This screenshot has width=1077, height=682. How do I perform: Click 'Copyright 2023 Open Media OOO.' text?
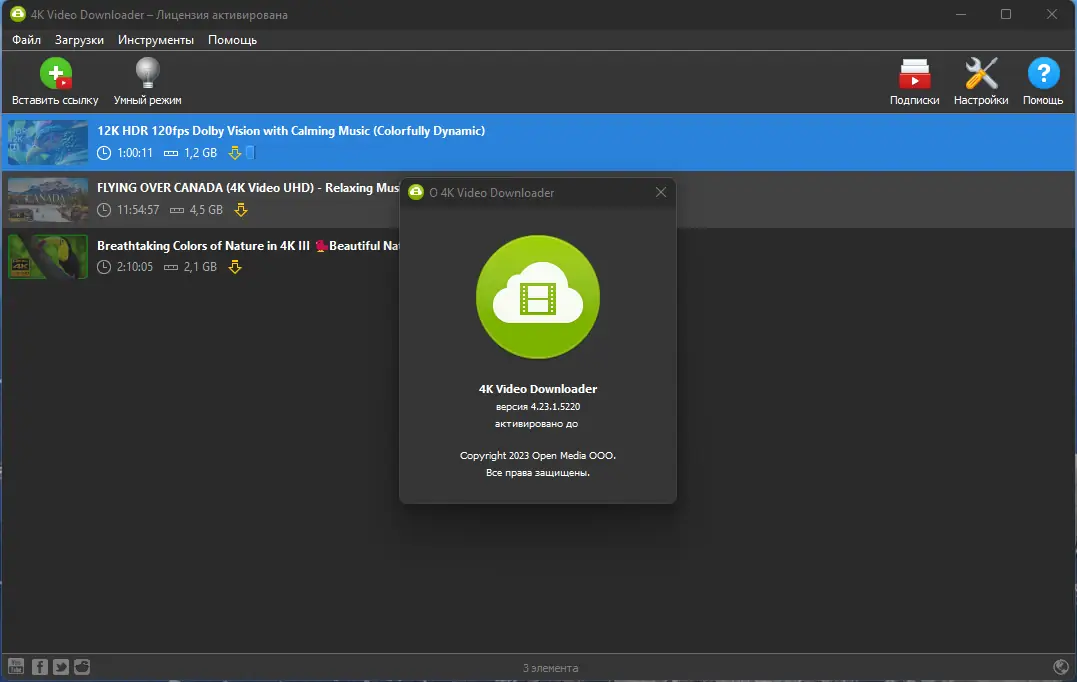pyautogui.click(x=538, y=455)
